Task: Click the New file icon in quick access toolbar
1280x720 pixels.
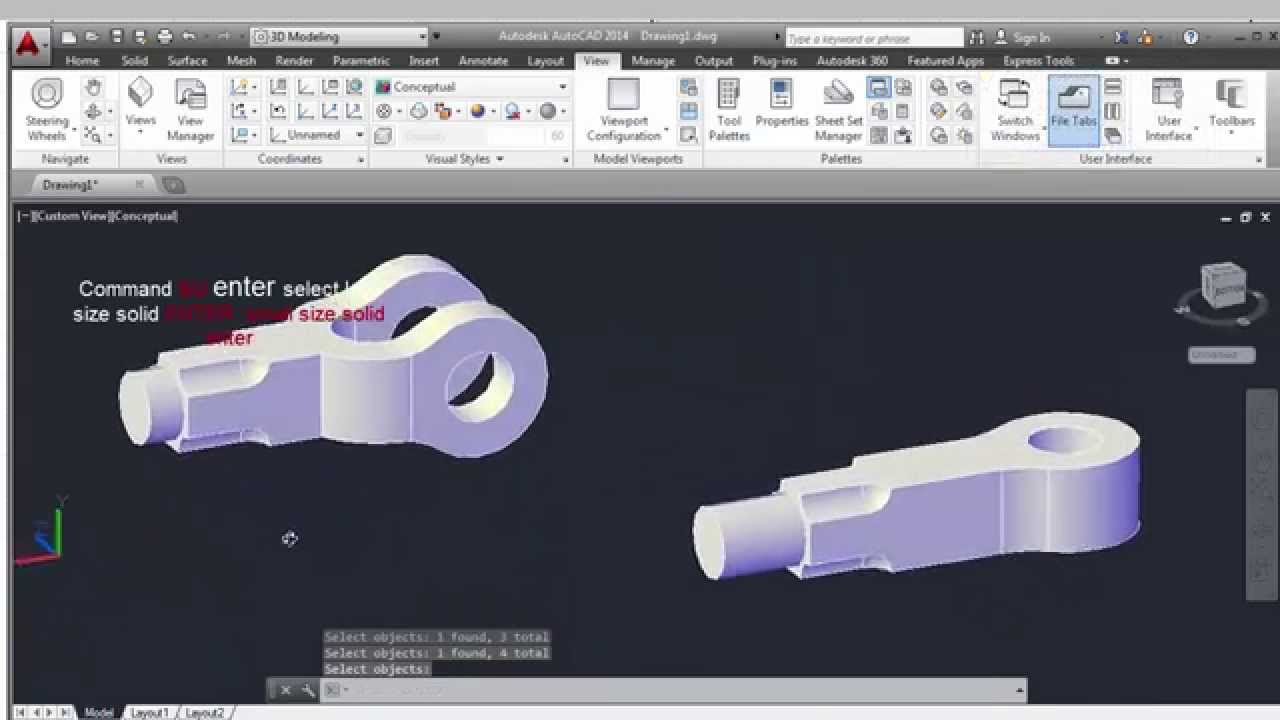Action: click(x=69, y=37)
